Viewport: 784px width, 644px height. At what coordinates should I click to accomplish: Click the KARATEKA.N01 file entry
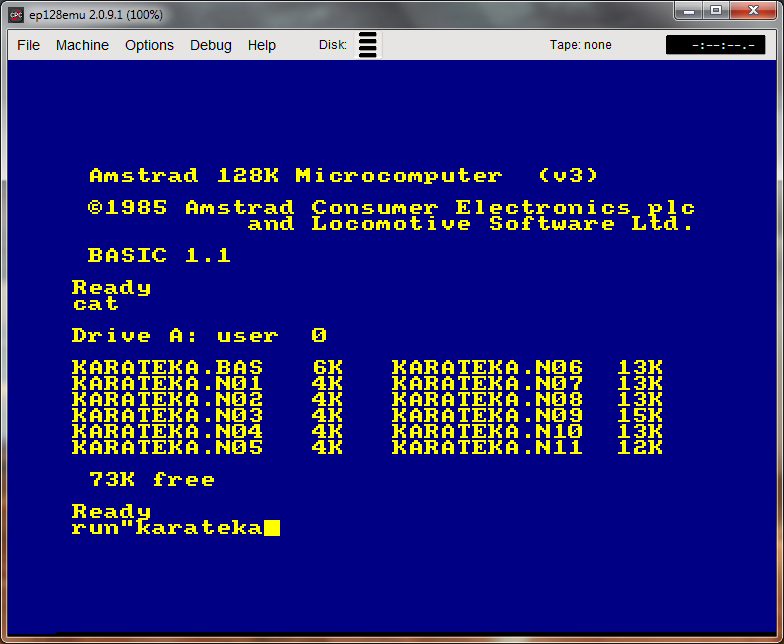pos(167,384)
